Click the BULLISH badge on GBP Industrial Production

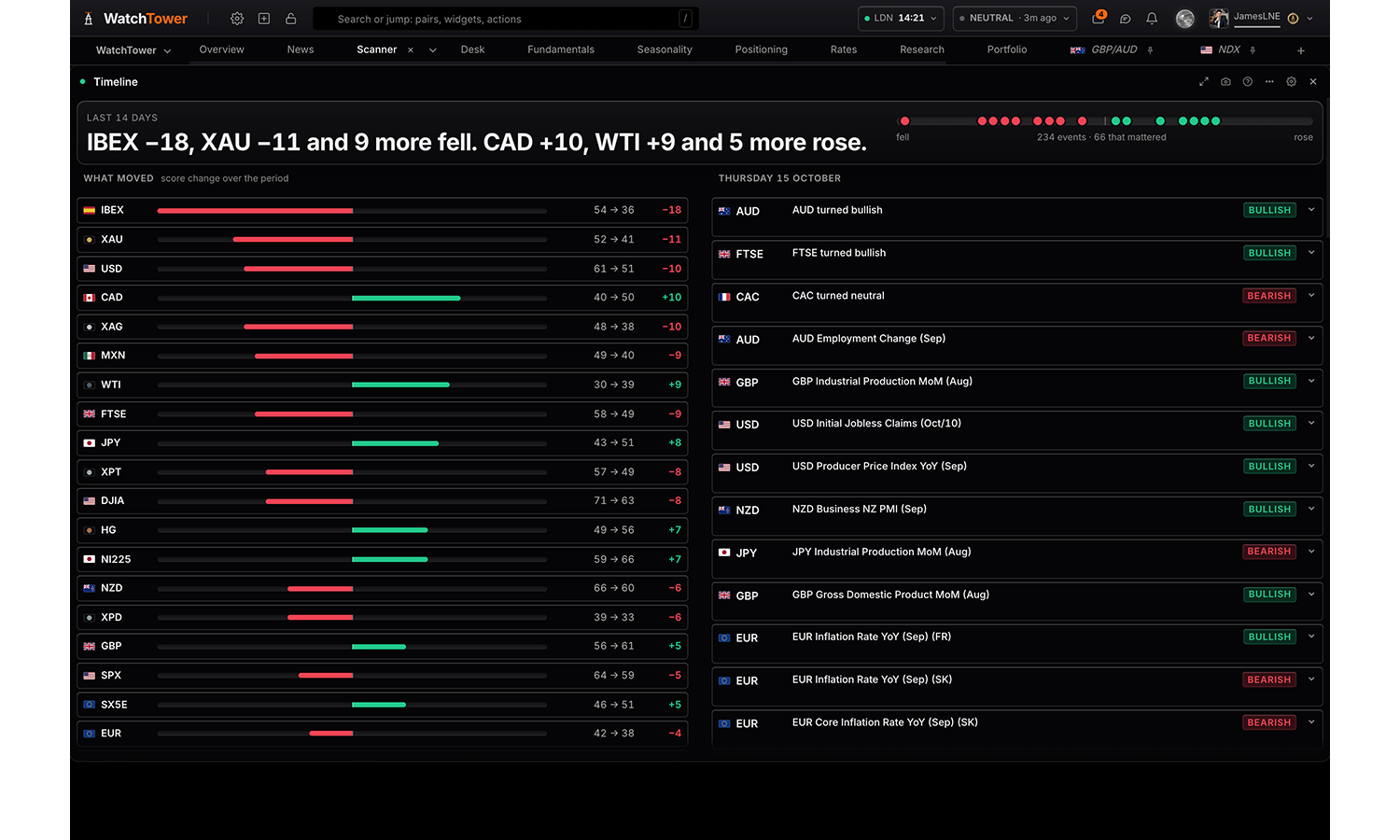click(1269, 381)
